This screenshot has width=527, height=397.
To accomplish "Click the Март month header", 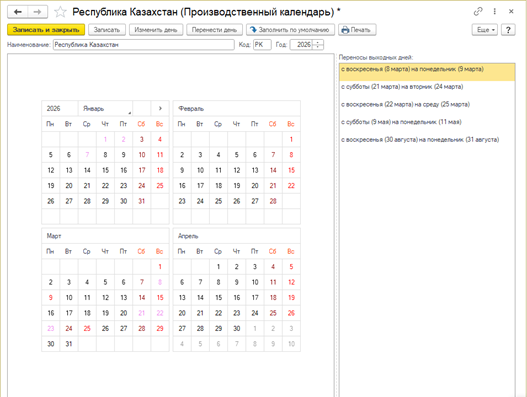I will click(105, 236).
